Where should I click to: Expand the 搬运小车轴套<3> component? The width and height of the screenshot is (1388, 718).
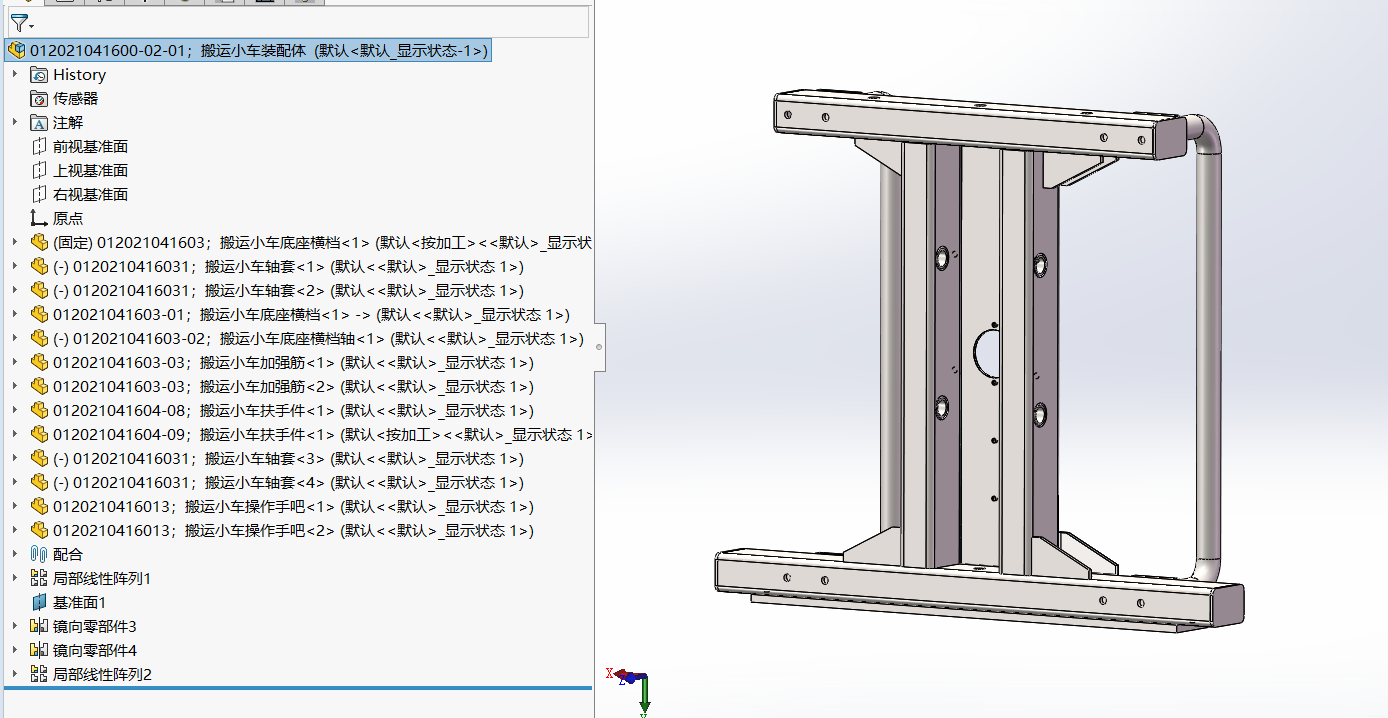point(14,459)
